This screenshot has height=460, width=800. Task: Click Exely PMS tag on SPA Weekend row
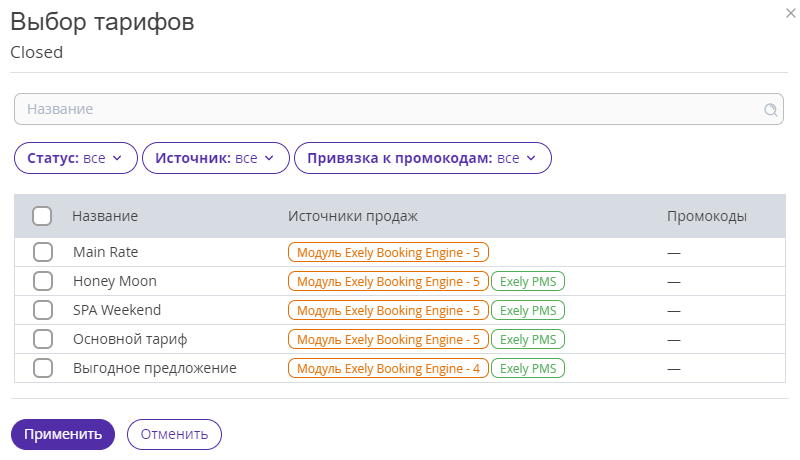click(x=528, y=311)
